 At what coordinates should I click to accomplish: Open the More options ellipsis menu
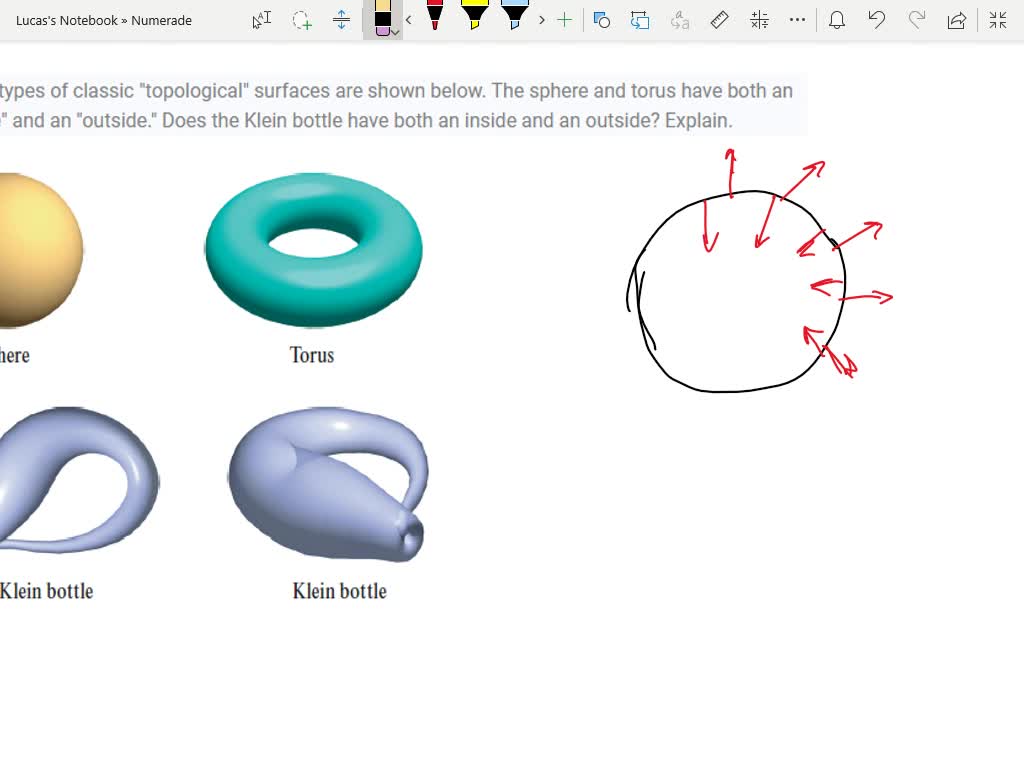797,20
